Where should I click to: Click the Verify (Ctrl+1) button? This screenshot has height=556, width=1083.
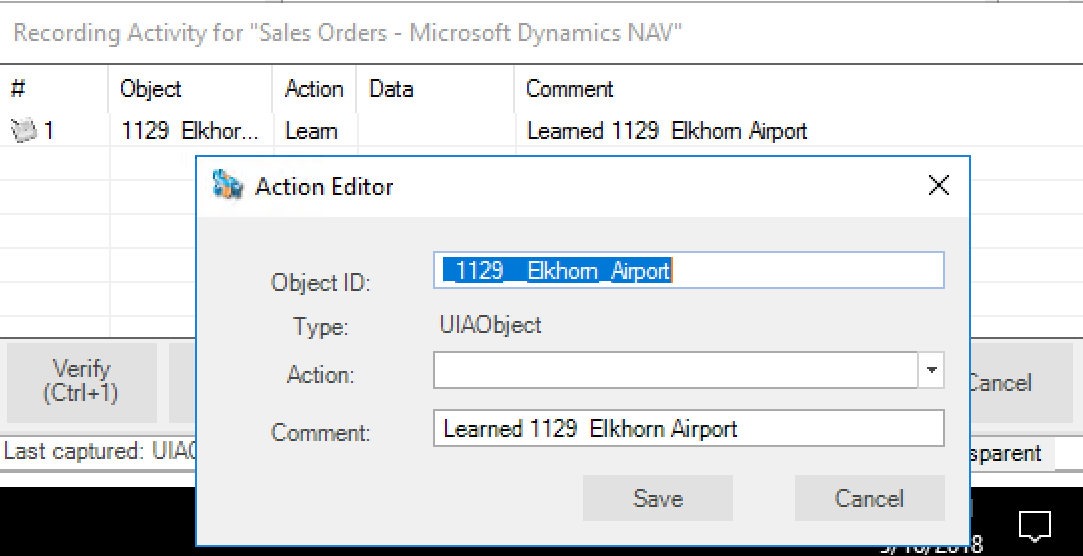click(81, 381)
